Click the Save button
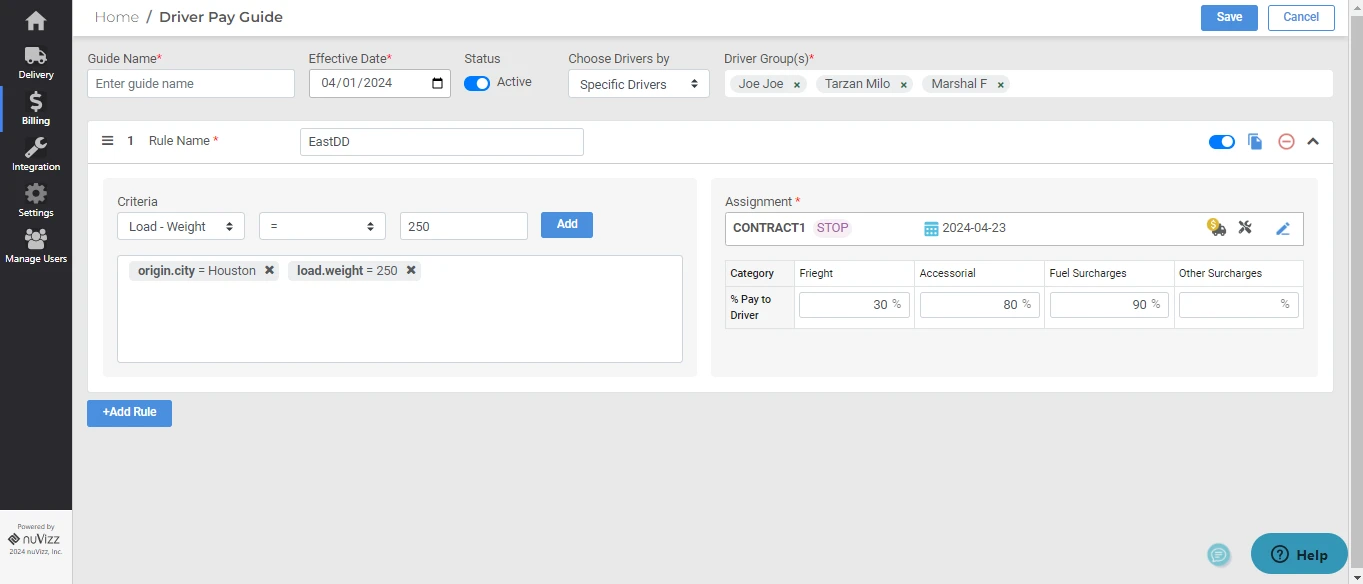The height and width of the screenshot is (584, 1363). [x=1229, y=17]
